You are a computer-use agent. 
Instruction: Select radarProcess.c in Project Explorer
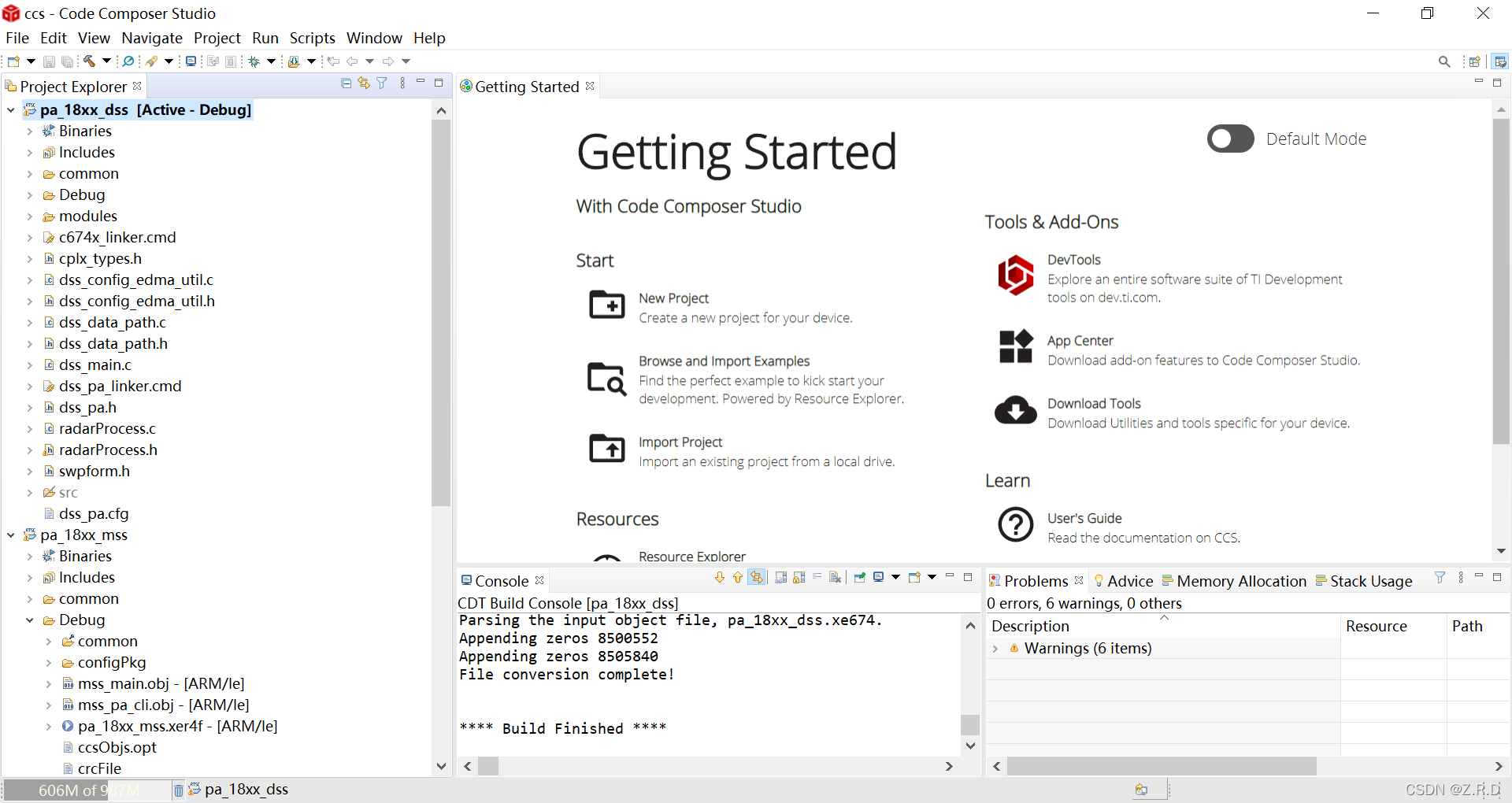(x=107, y=429)
